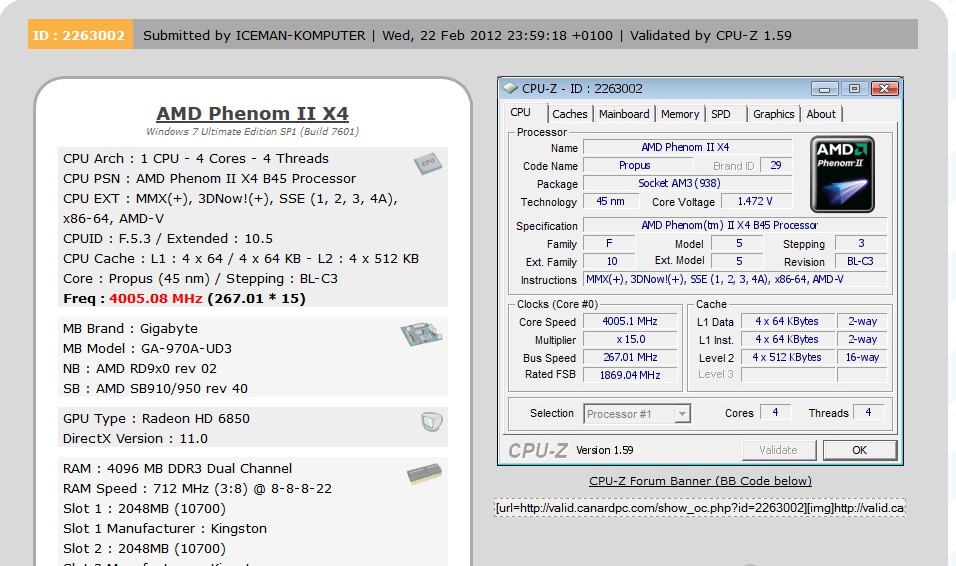Click the Level 2 4 x 512 KBytes field
956x566 pixels.
[x=787, y=357]
